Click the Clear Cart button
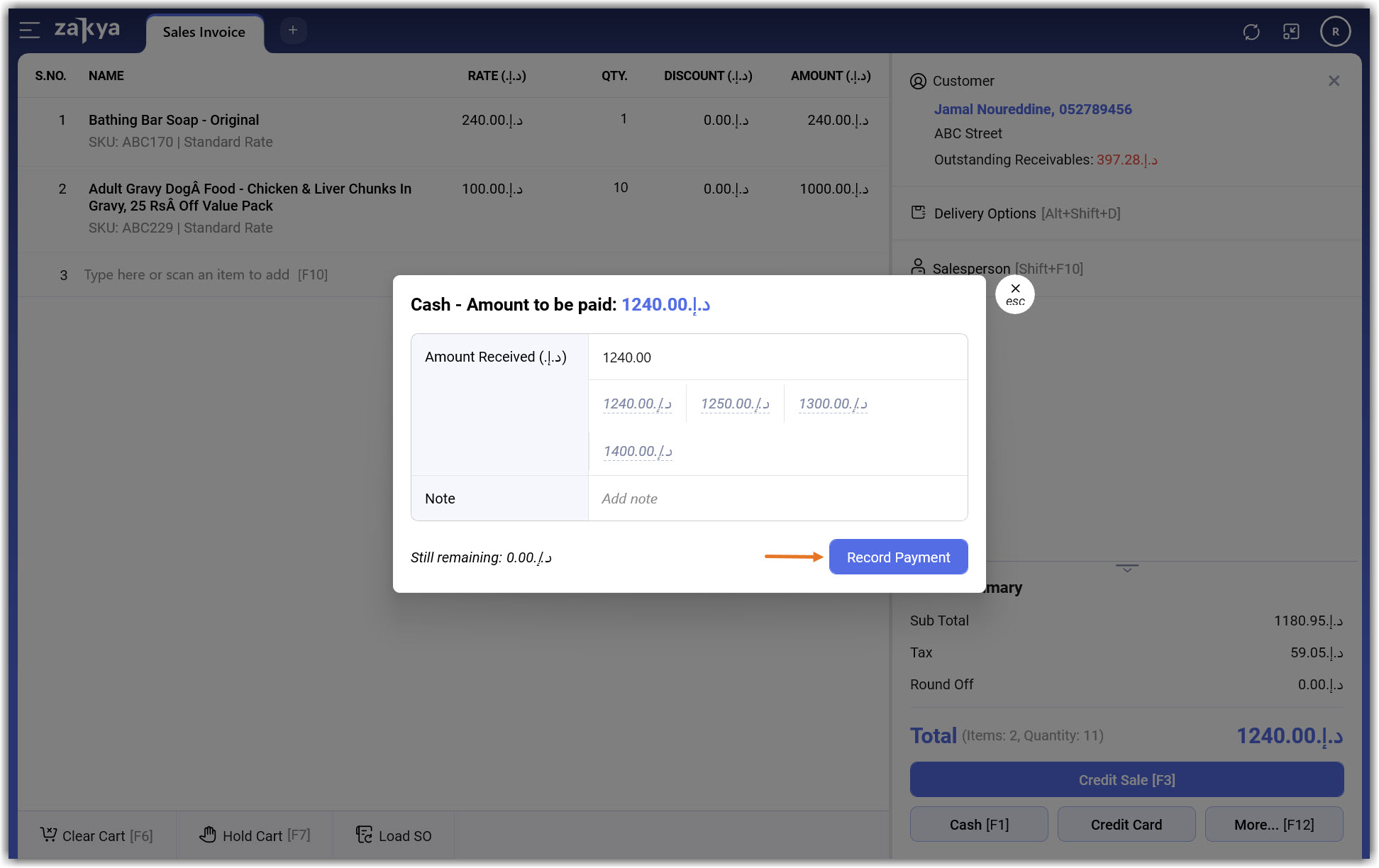 97,835
